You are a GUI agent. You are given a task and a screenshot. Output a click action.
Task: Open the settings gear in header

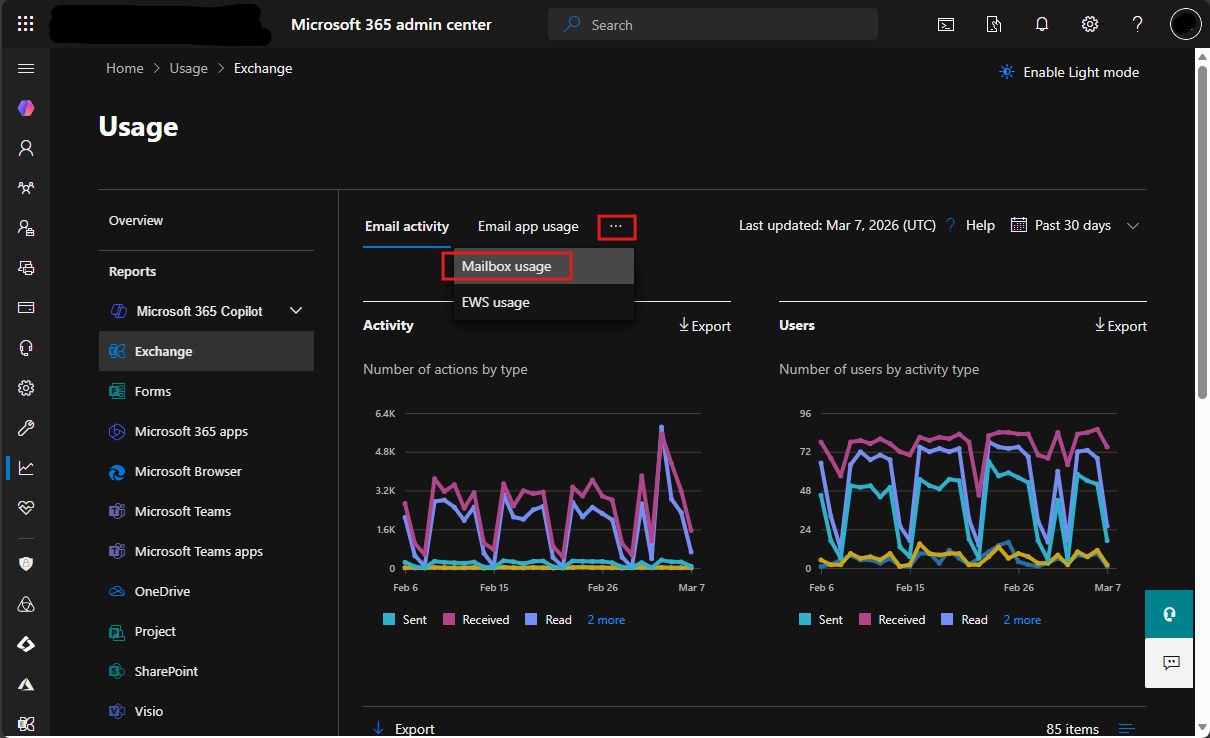(x=1090, y=24)
